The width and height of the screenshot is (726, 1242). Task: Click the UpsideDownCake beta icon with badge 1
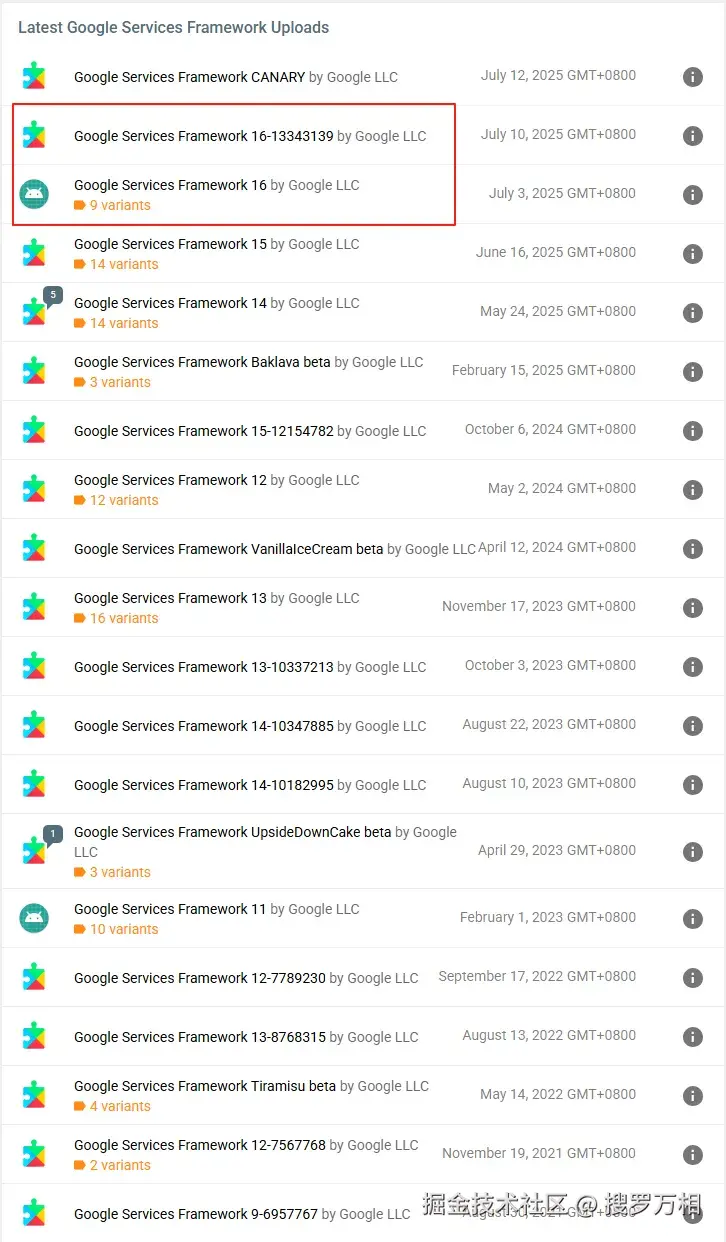tap(35, 850)
